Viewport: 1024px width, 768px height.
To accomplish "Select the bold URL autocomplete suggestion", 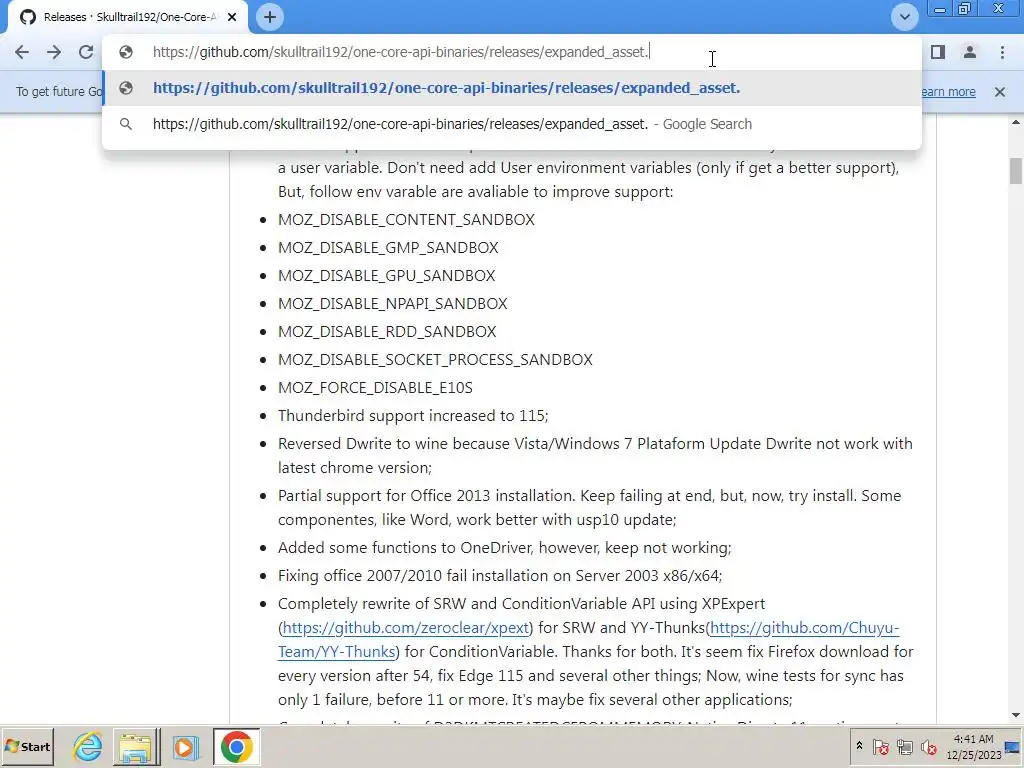I will [x=512, y=88].
